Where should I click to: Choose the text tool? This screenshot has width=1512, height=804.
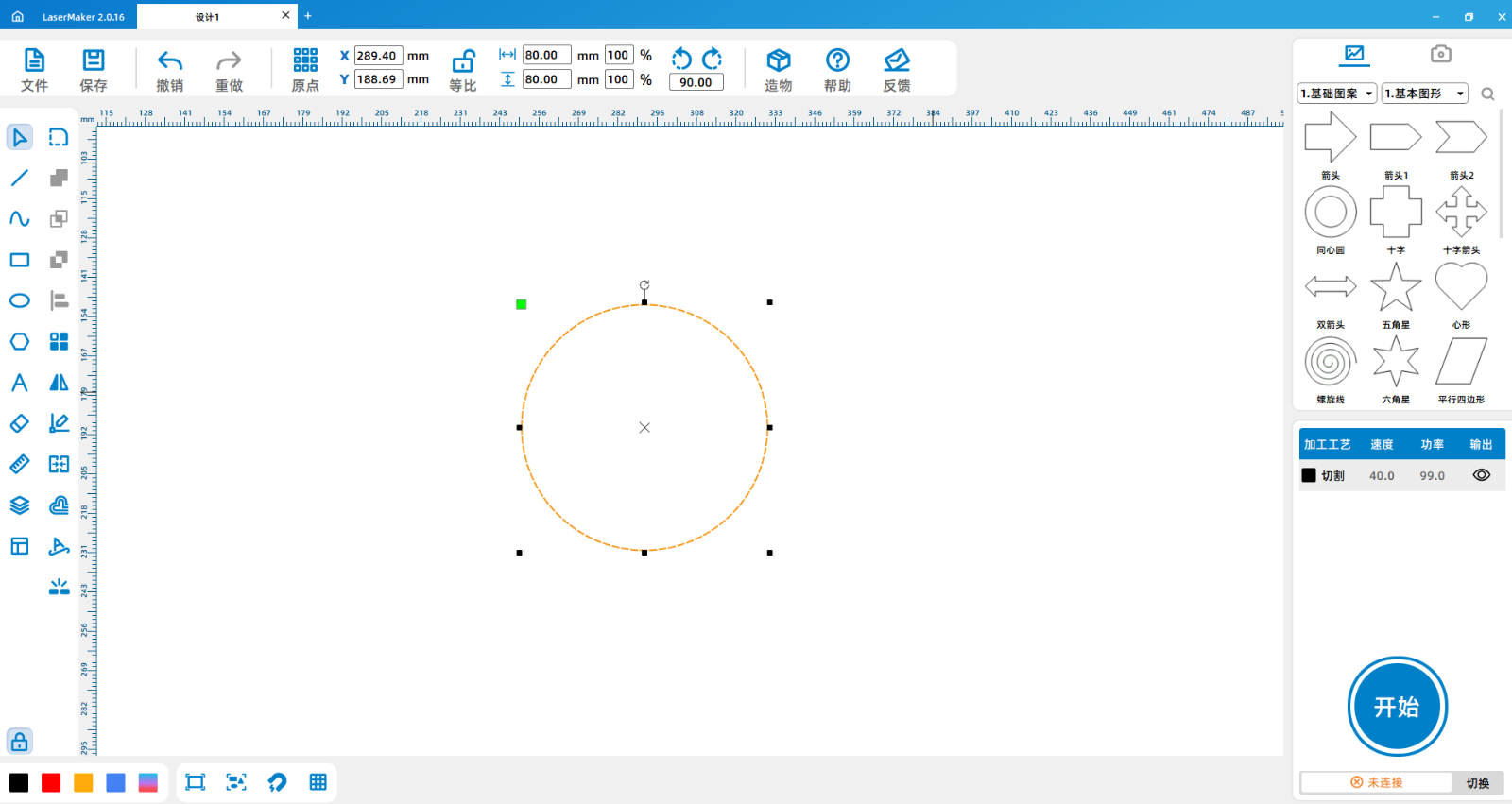click(20, 383)
